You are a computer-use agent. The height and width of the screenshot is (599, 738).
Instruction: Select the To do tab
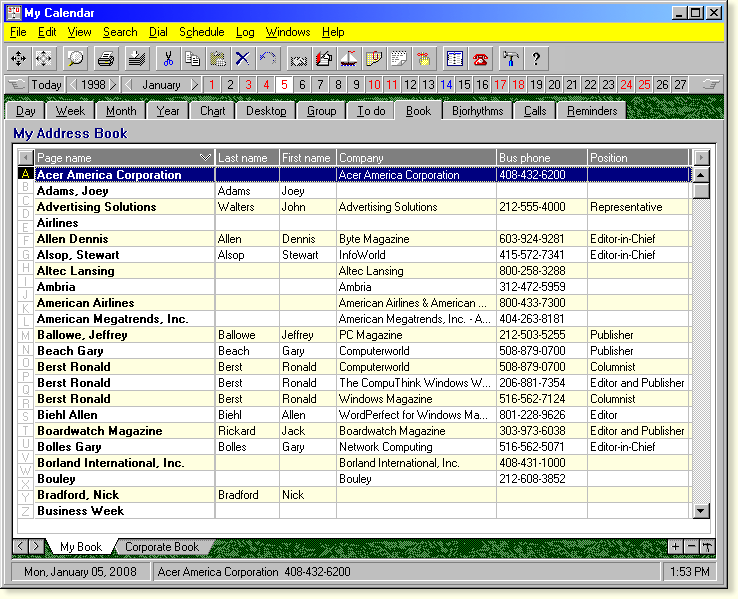pos(371,111)
